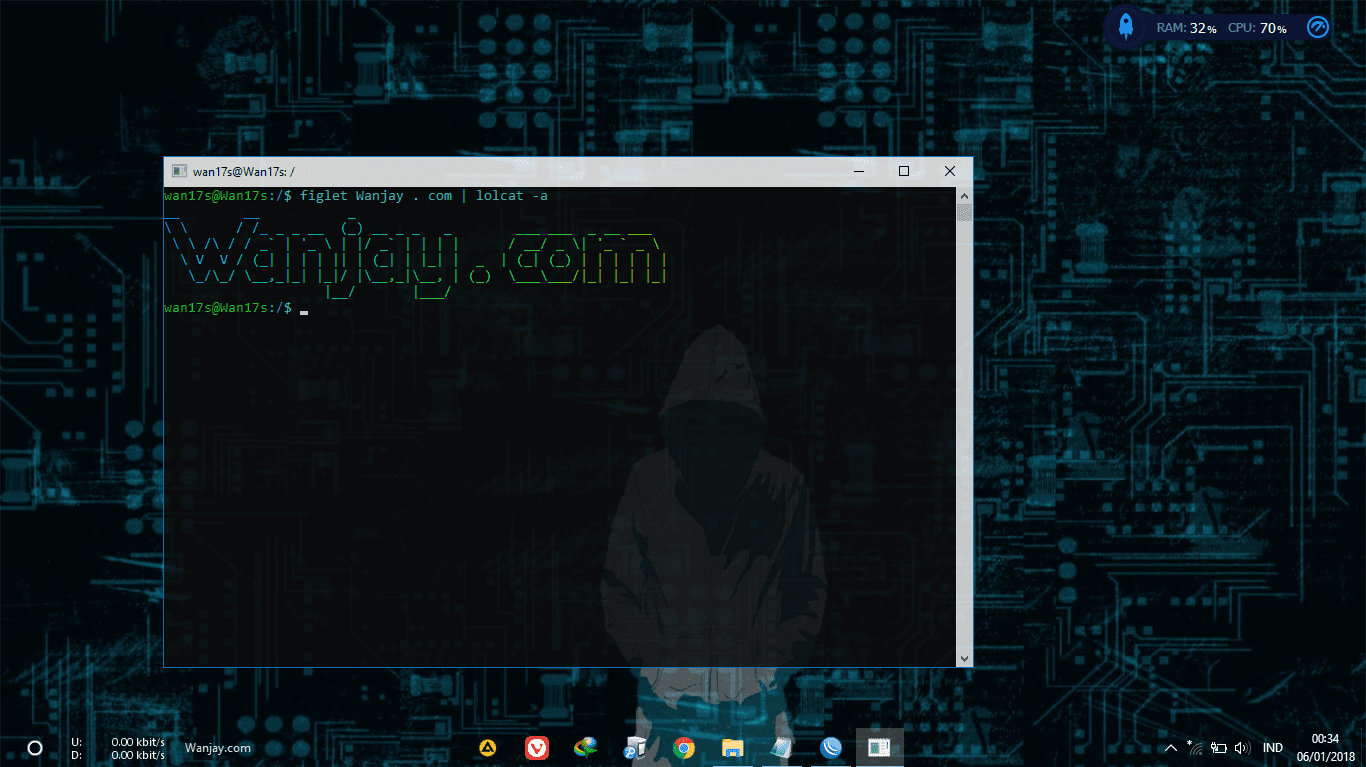Switch the IND input language indicator

click(x=1273, y=747)
